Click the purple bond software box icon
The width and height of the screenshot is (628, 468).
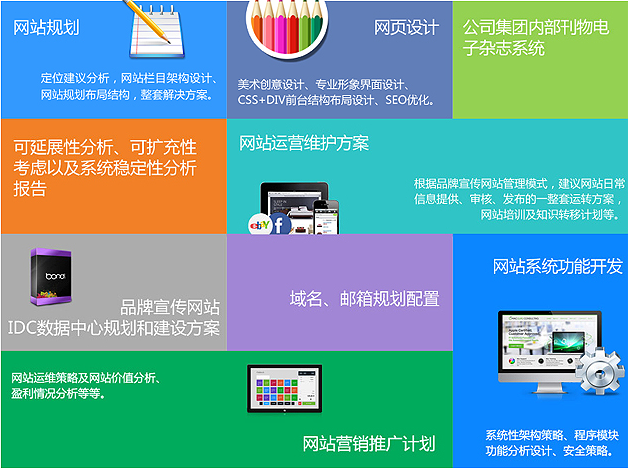click(x=51, y=277)
